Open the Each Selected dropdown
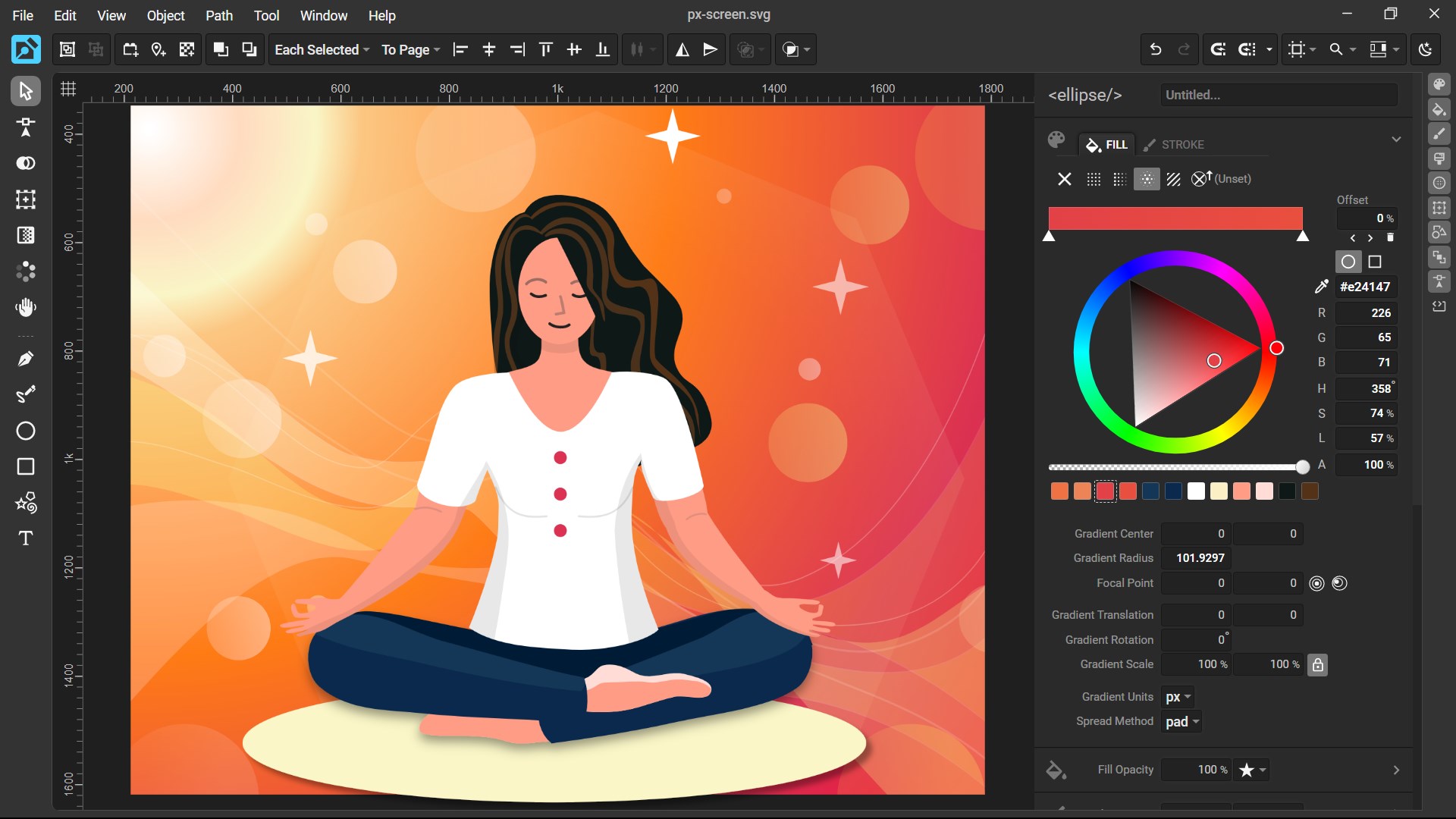Viewport: 1456px width, 819px height. tap(322, 49)
